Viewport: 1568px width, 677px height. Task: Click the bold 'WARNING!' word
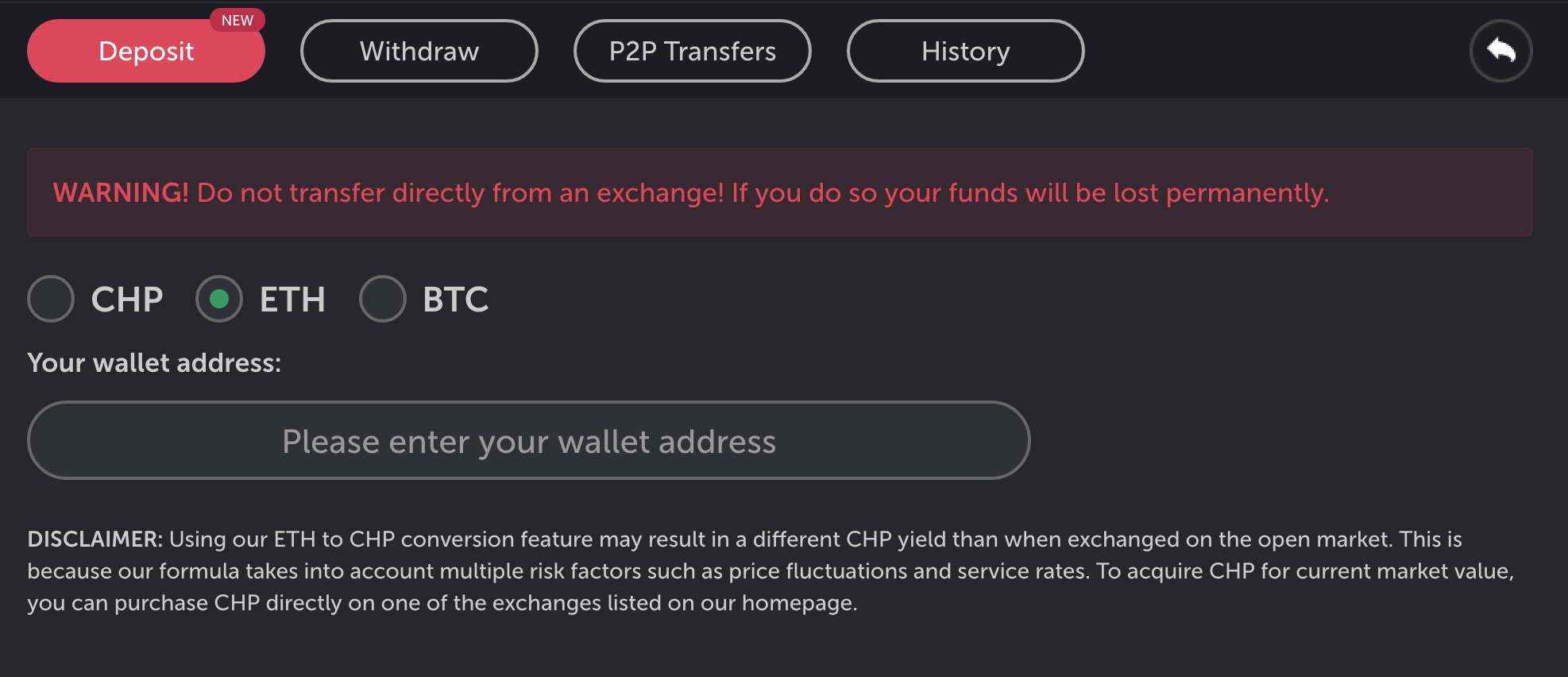click(x=121, y=192)
